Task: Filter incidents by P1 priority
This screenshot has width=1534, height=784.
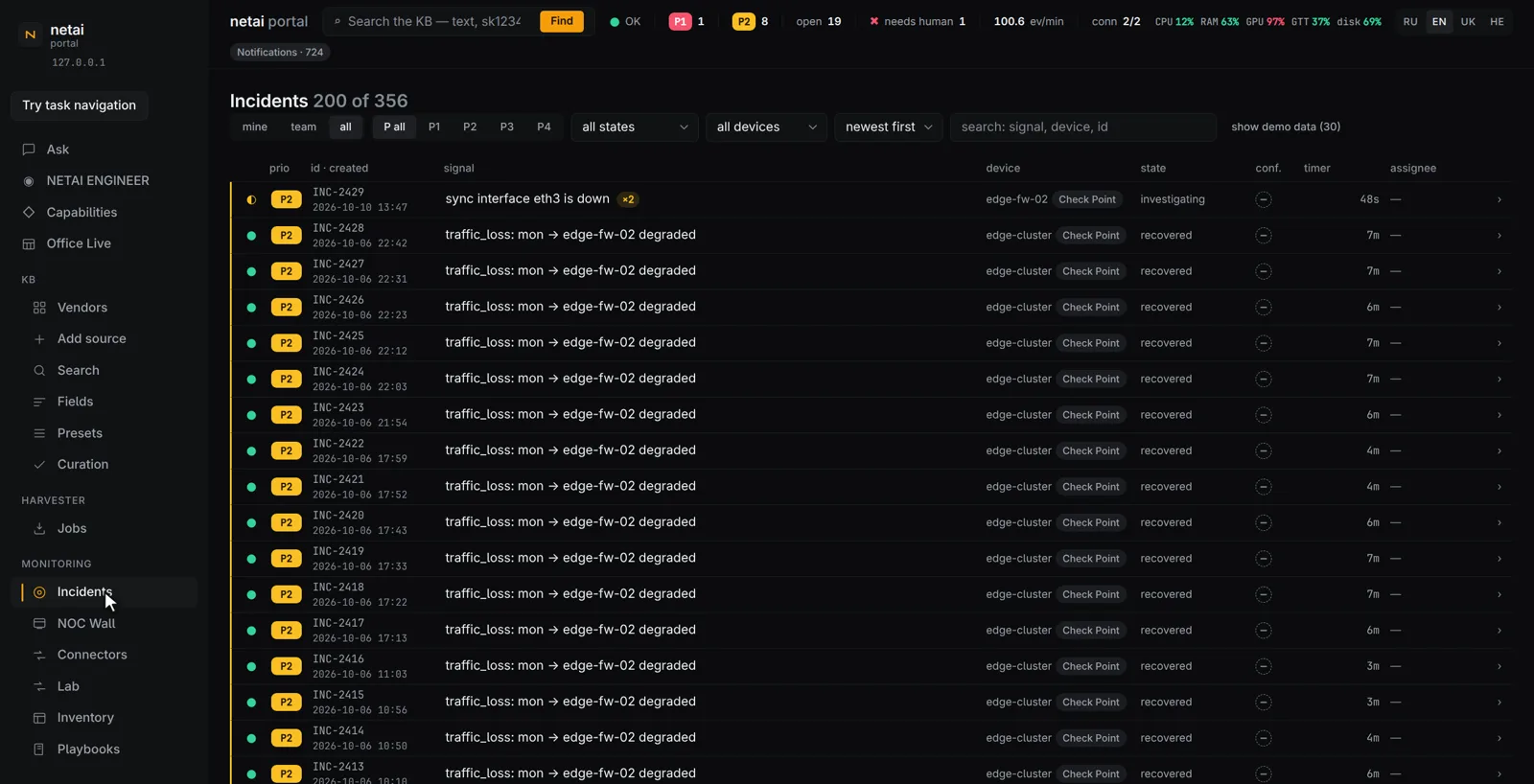Action: pyautogui.click(x=434, y=127)
